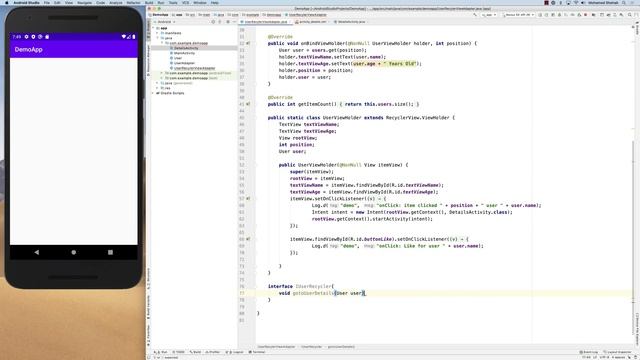This screenshot has height=360, width=640.
Task: Click the Project panel locate-file target icon
Action: [x=213, y=22]
